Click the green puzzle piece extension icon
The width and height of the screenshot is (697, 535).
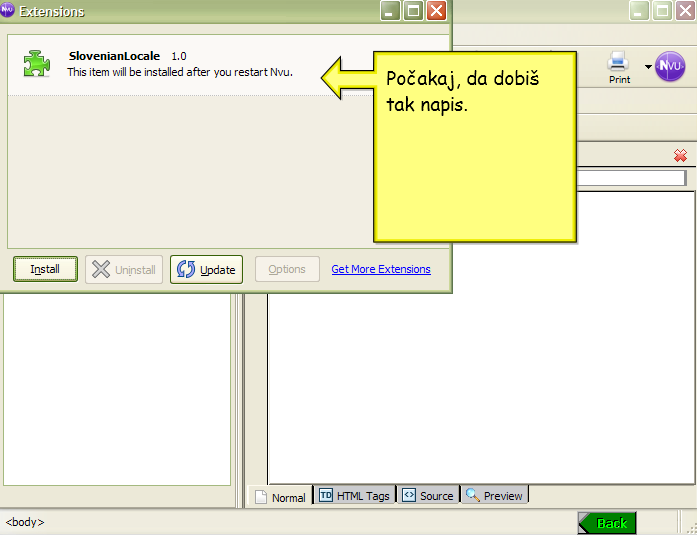37,65
